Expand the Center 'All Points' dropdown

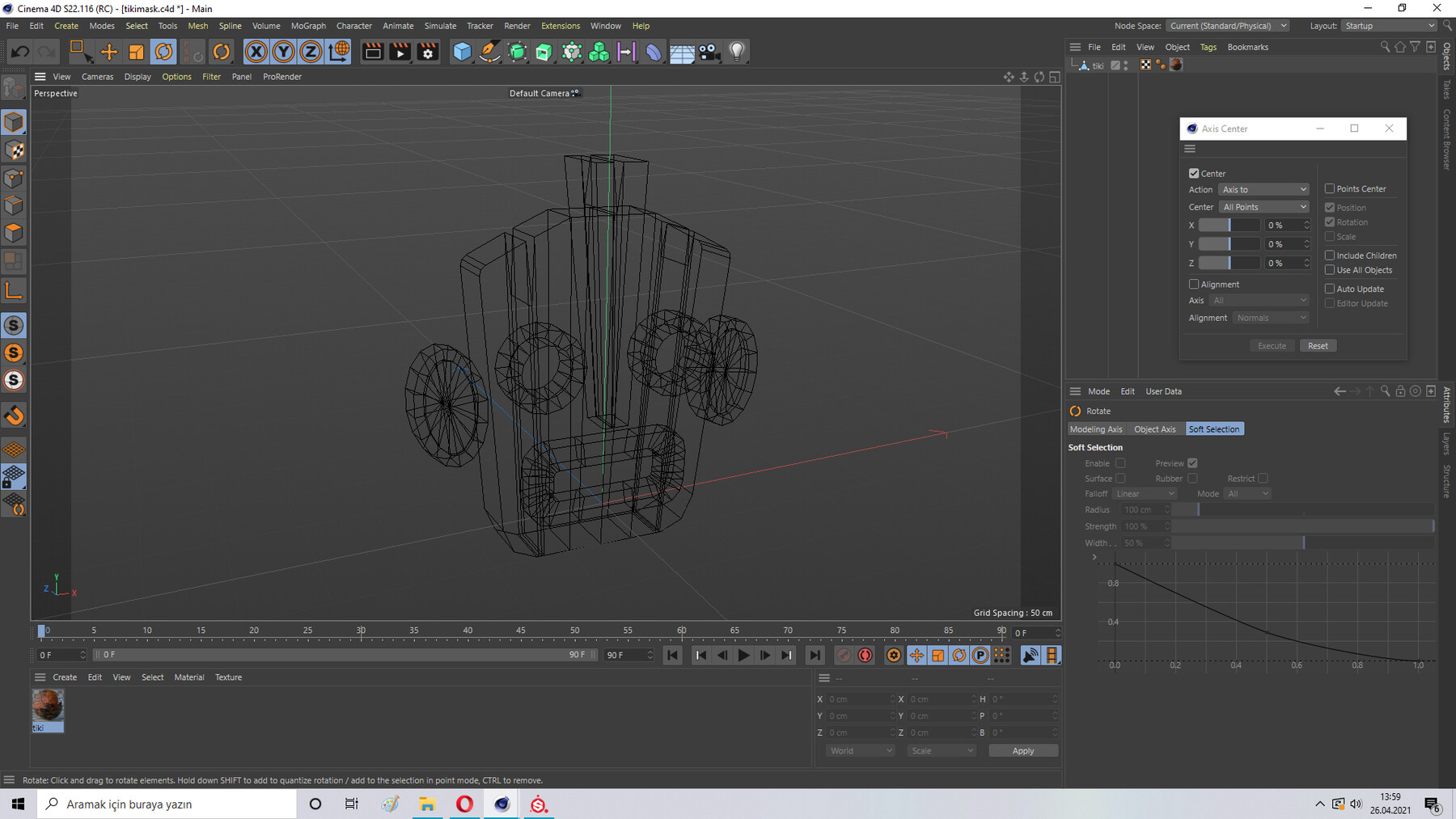point(1263,207)
